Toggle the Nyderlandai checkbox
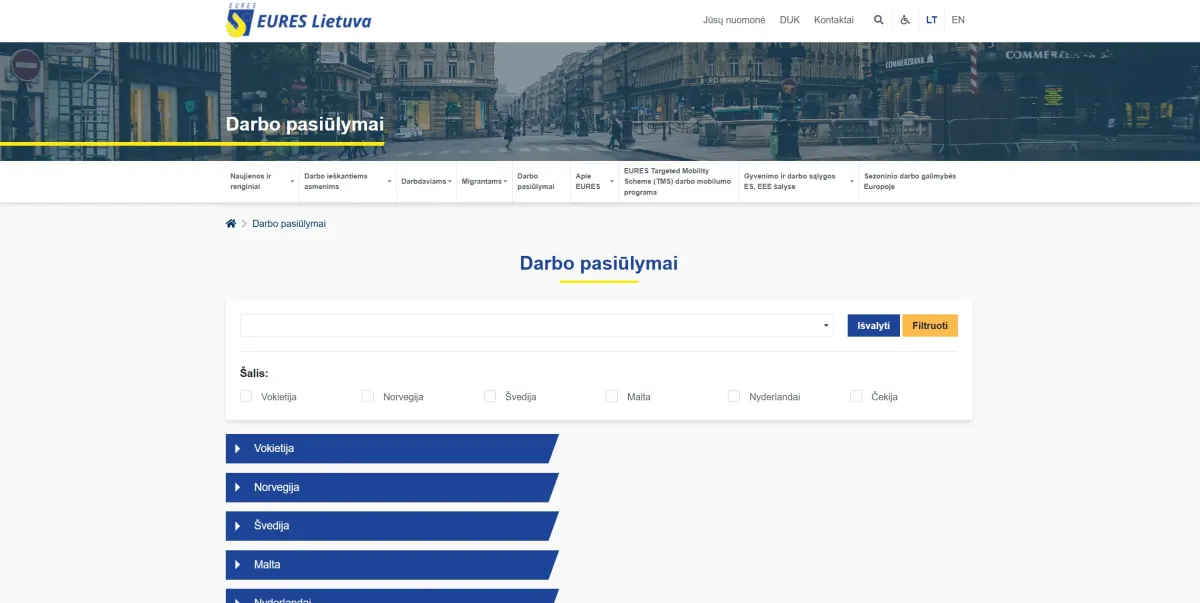The width and height of the screenshot is (1200, 603). (734, 397)
